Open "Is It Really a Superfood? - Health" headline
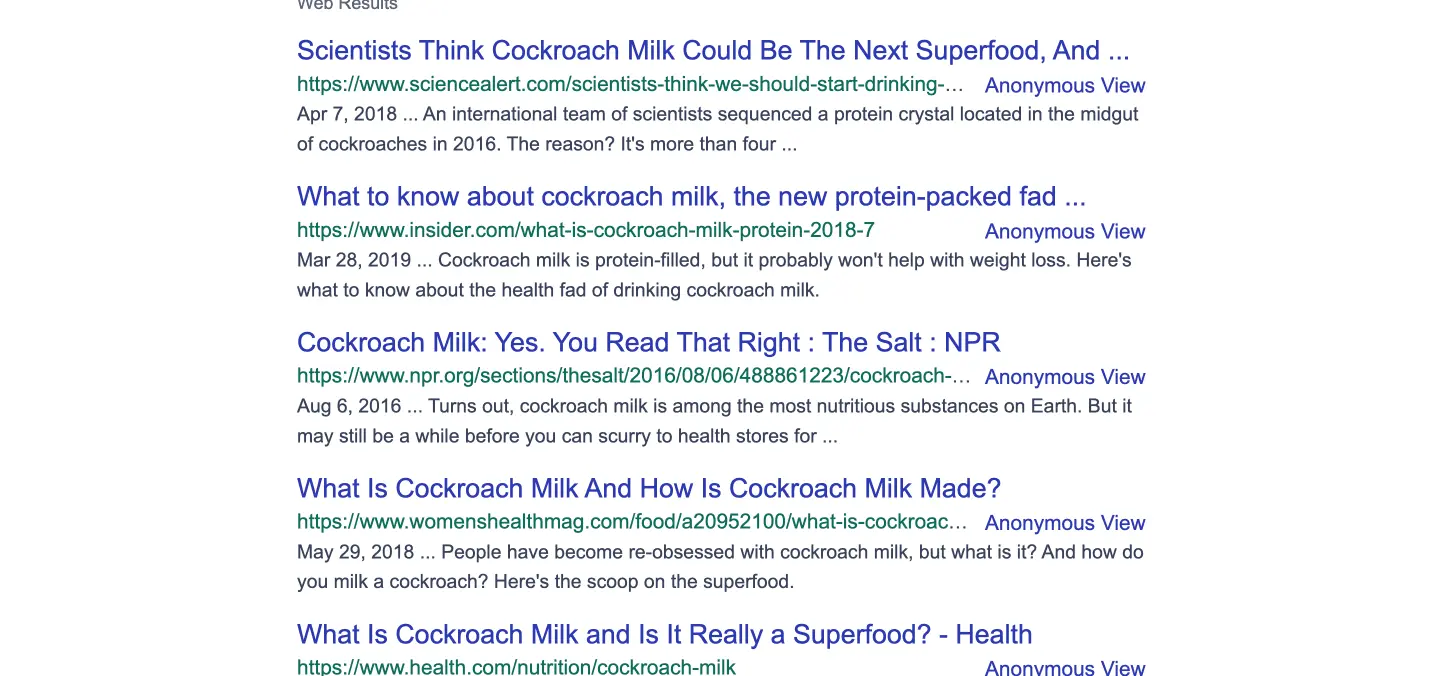This screenshot has height=676, width=1436. coord(664,635)
